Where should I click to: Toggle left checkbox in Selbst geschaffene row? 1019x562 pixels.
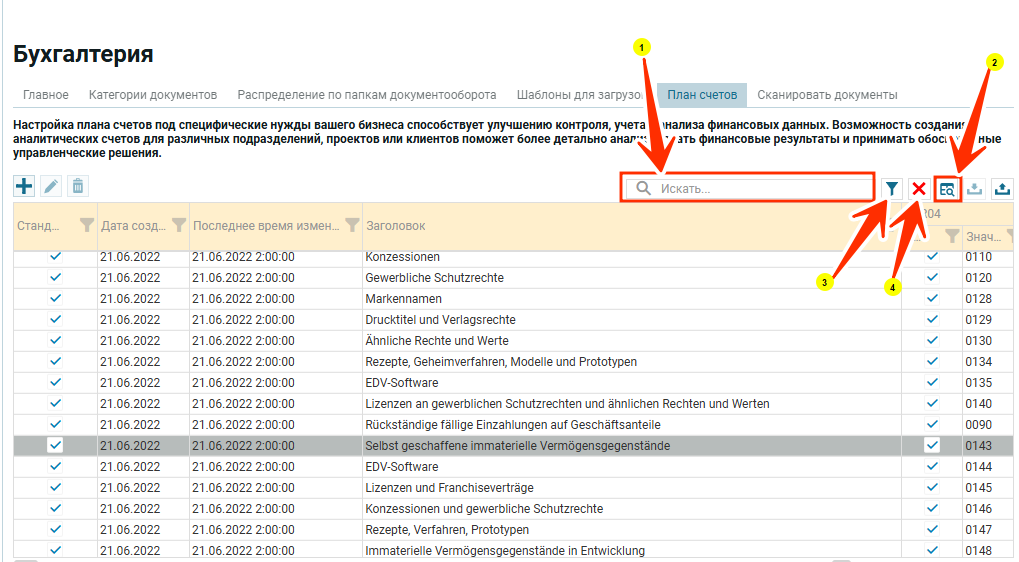56,445
